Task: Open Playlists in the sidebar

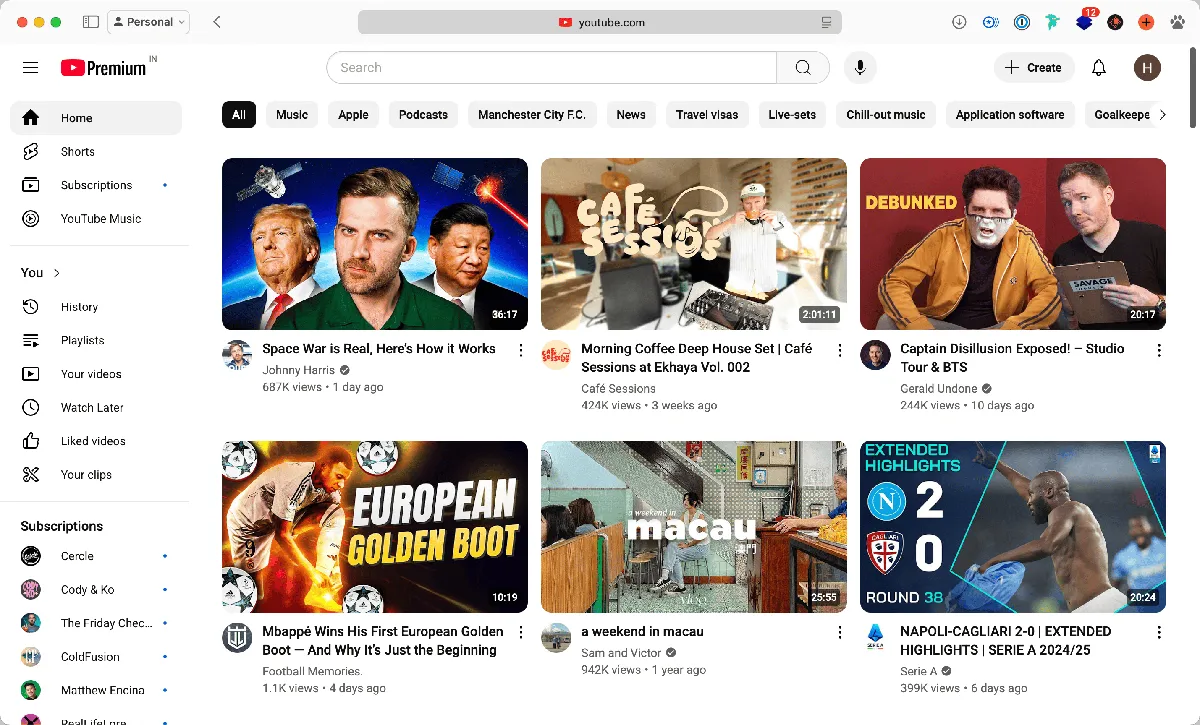Action: (x=96, y=341)
